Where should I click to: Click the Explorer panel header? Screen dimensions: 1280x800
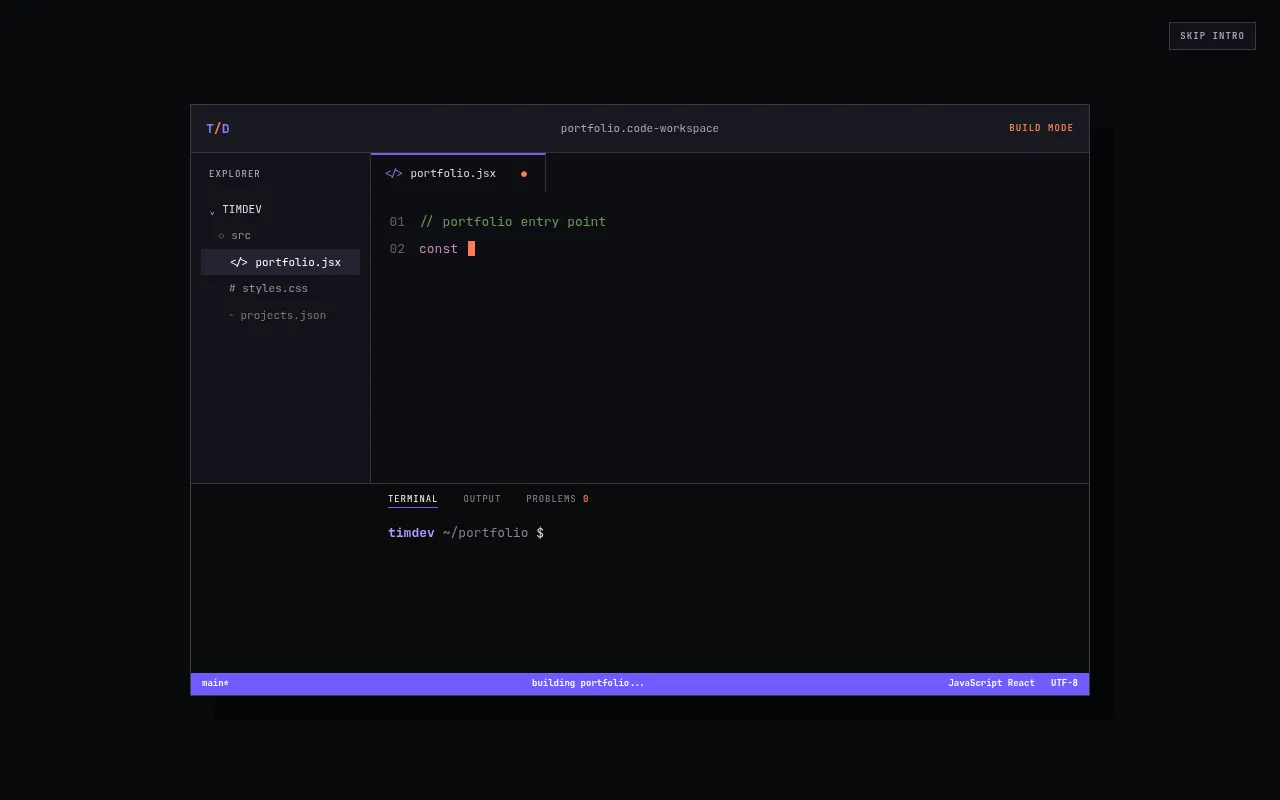235,174
